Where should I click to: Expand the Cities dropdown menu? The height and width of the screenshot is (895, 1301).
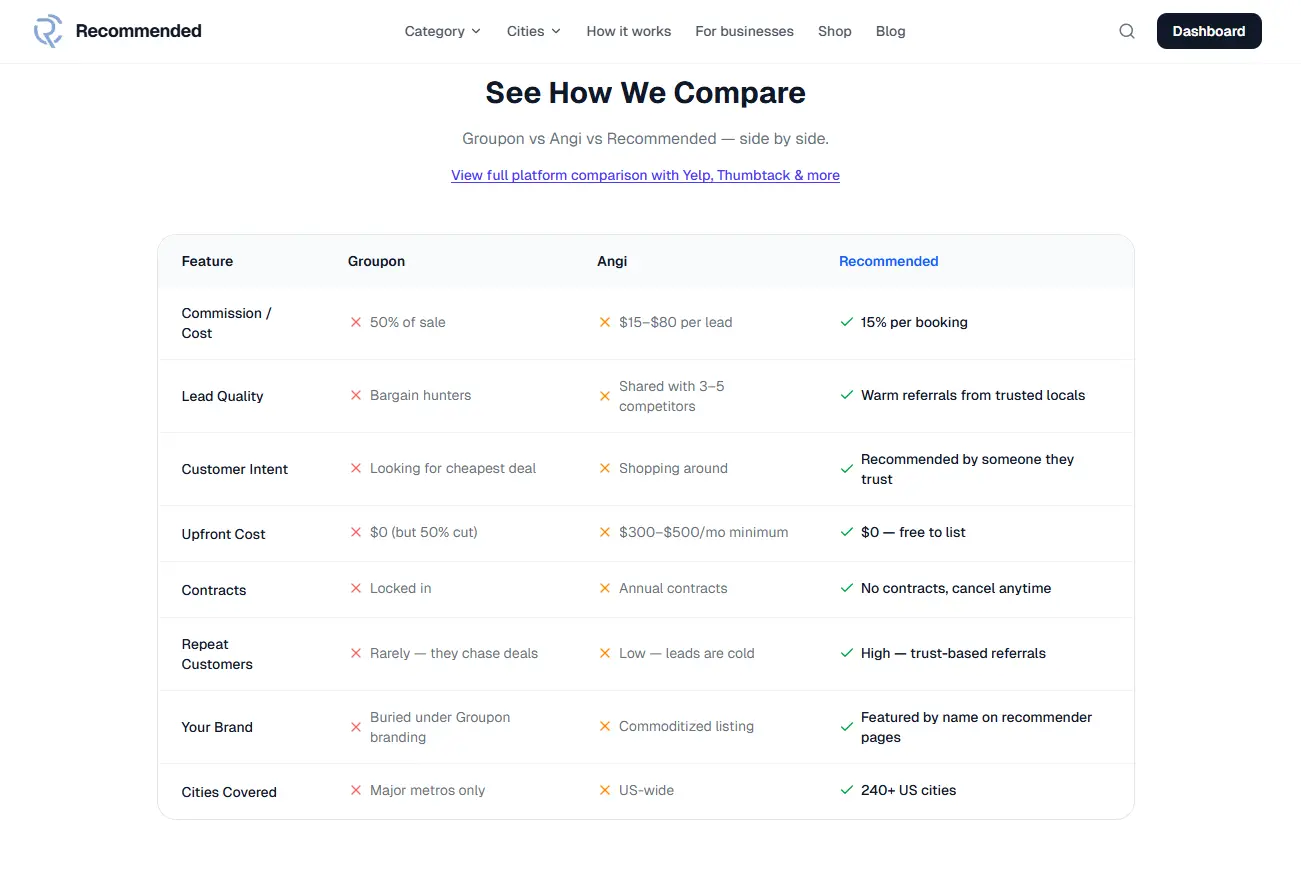[534, 31]
